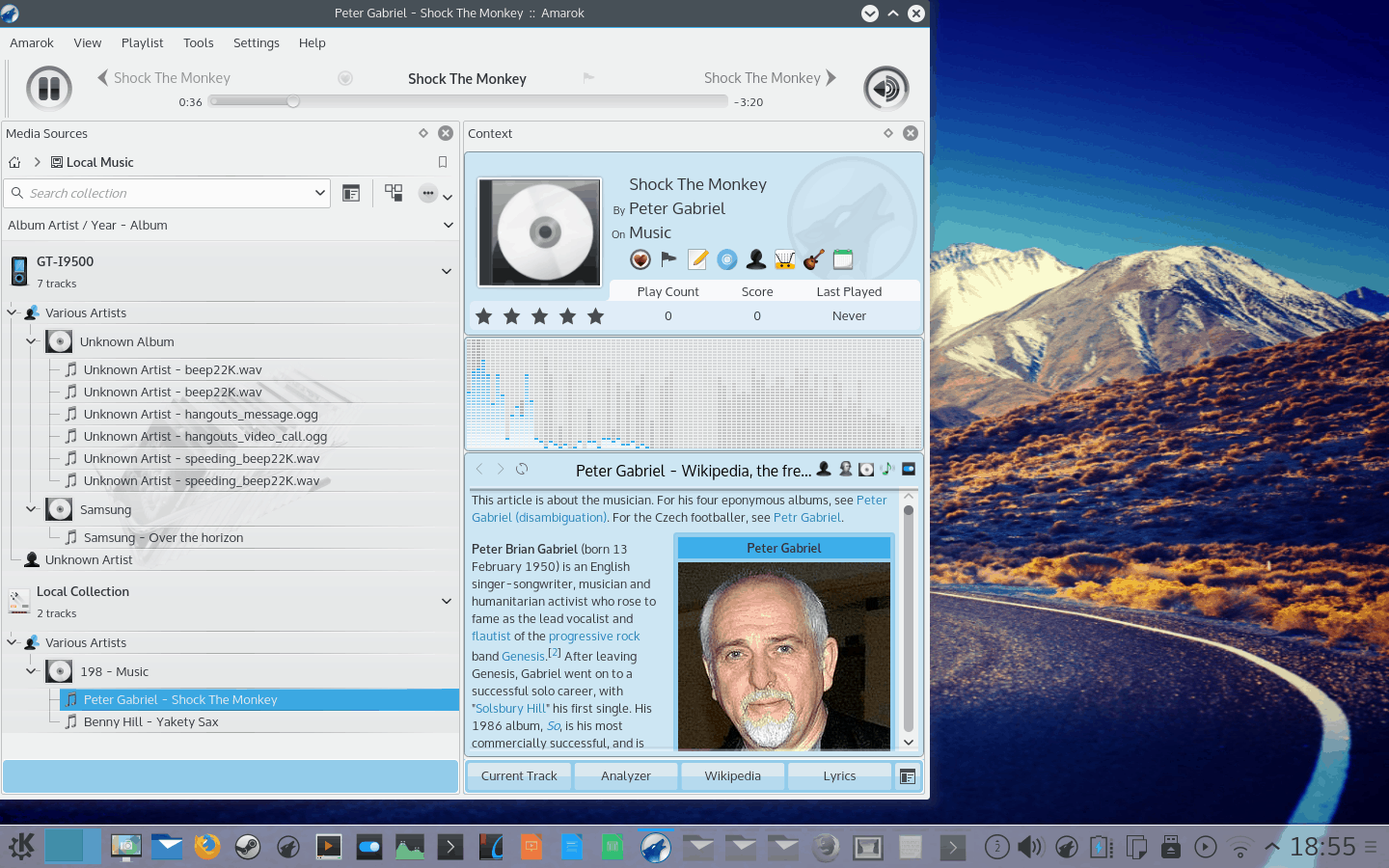
Task: Click the system tray volume icon
Action: pyautogui.click(x=1030, y=847)
